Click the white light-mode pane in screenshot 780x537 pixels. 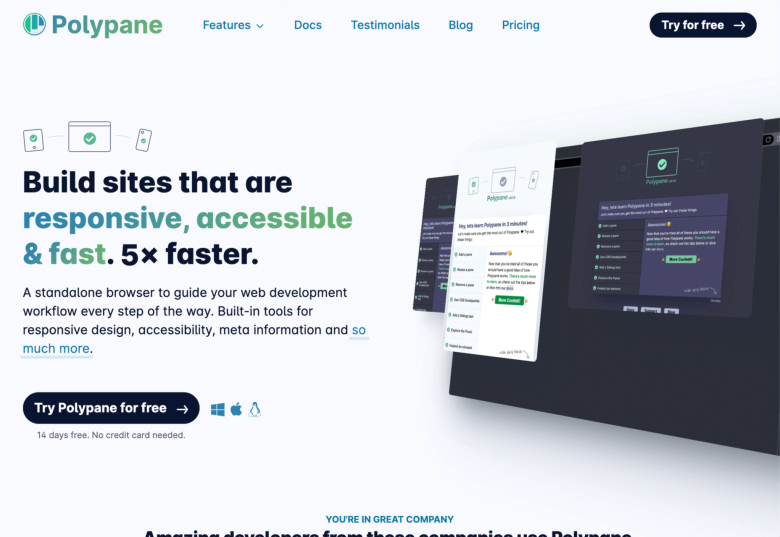(499, 251)
